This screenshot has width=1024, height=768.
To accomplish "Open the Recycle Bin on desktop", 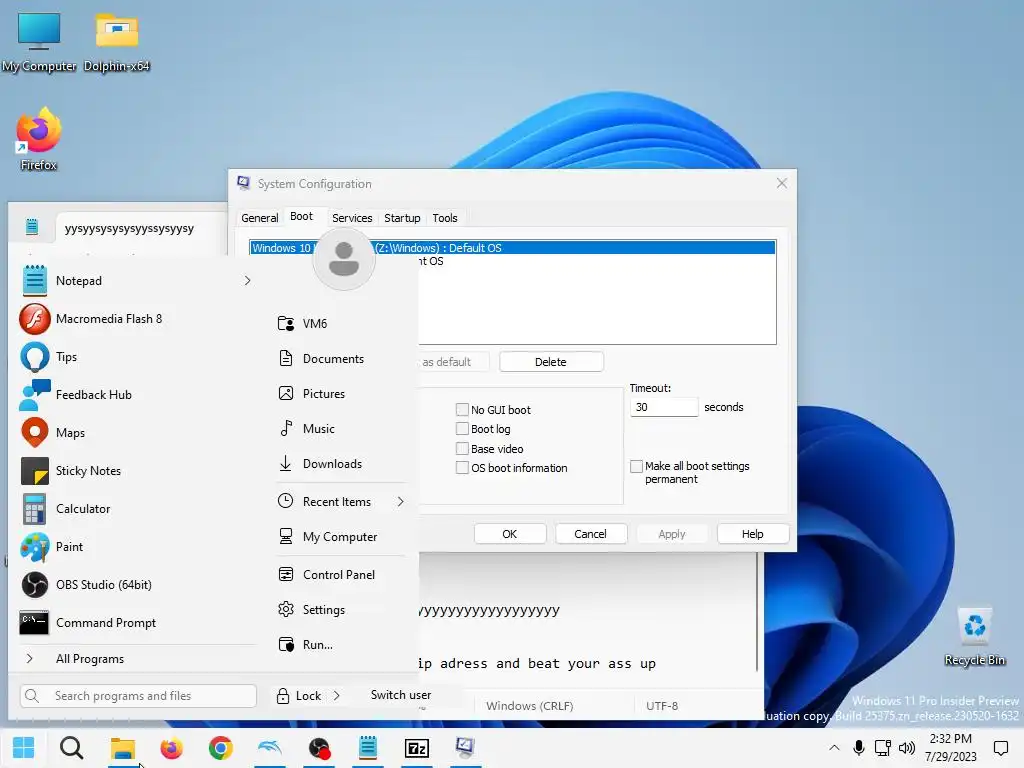I will 974,637.
